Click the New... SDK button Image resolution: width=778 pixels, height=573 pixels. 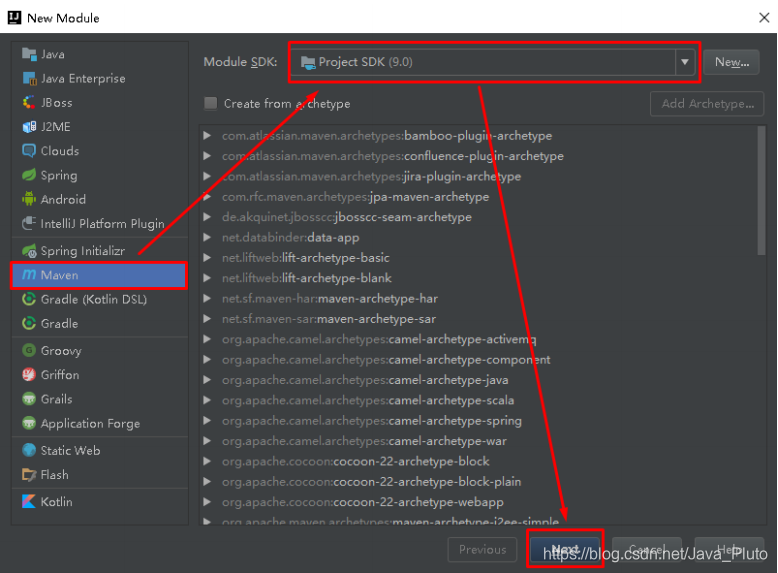click(x=731, y=62)
